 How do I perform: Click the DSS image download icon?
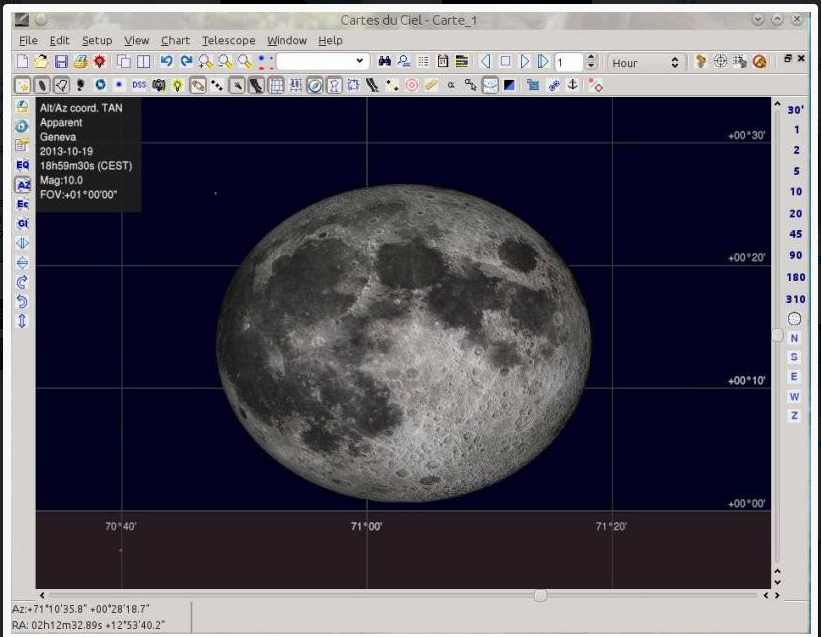click(x=139, y=85)
